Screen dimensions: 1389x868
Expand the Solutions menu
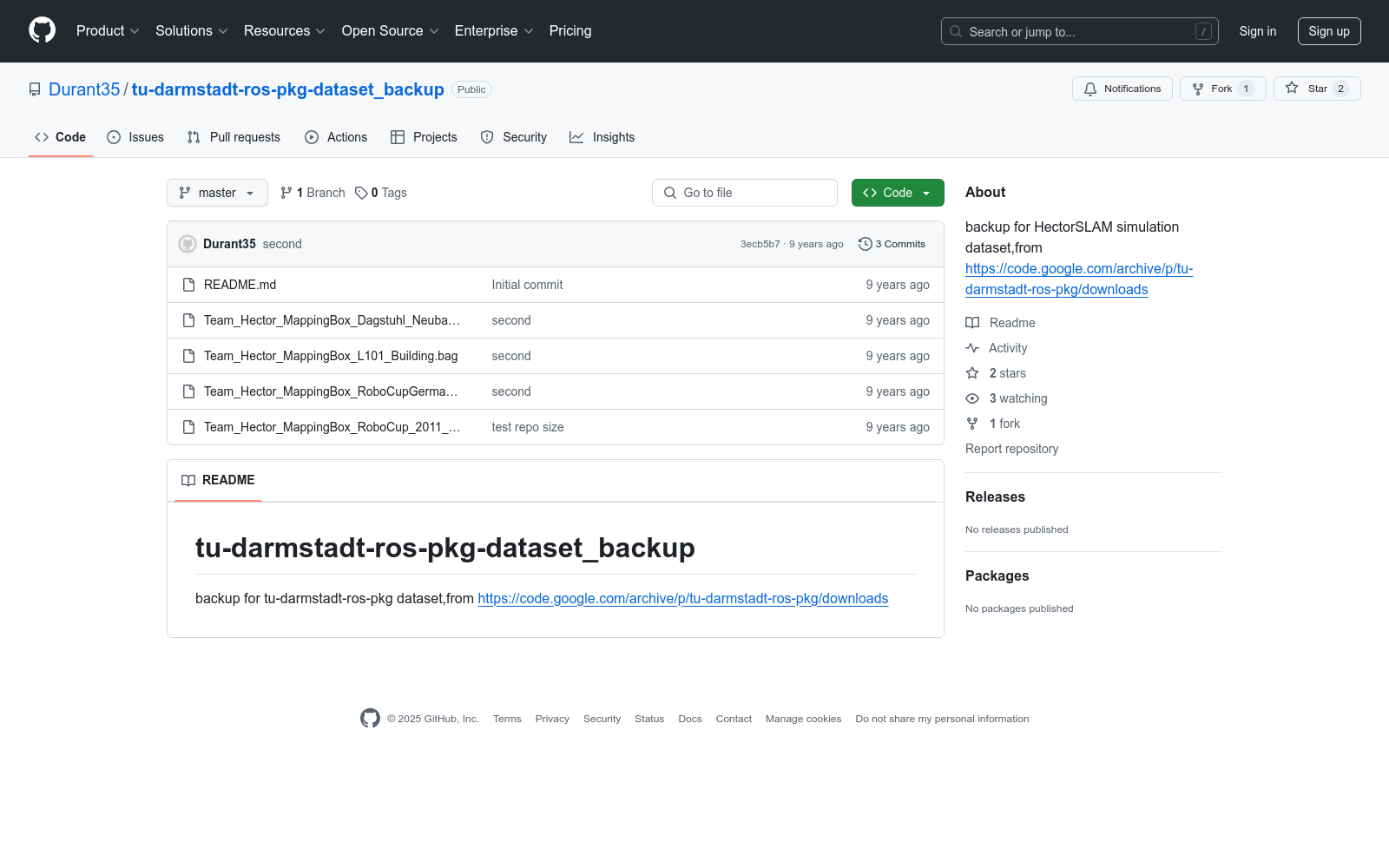pos(192,31)
